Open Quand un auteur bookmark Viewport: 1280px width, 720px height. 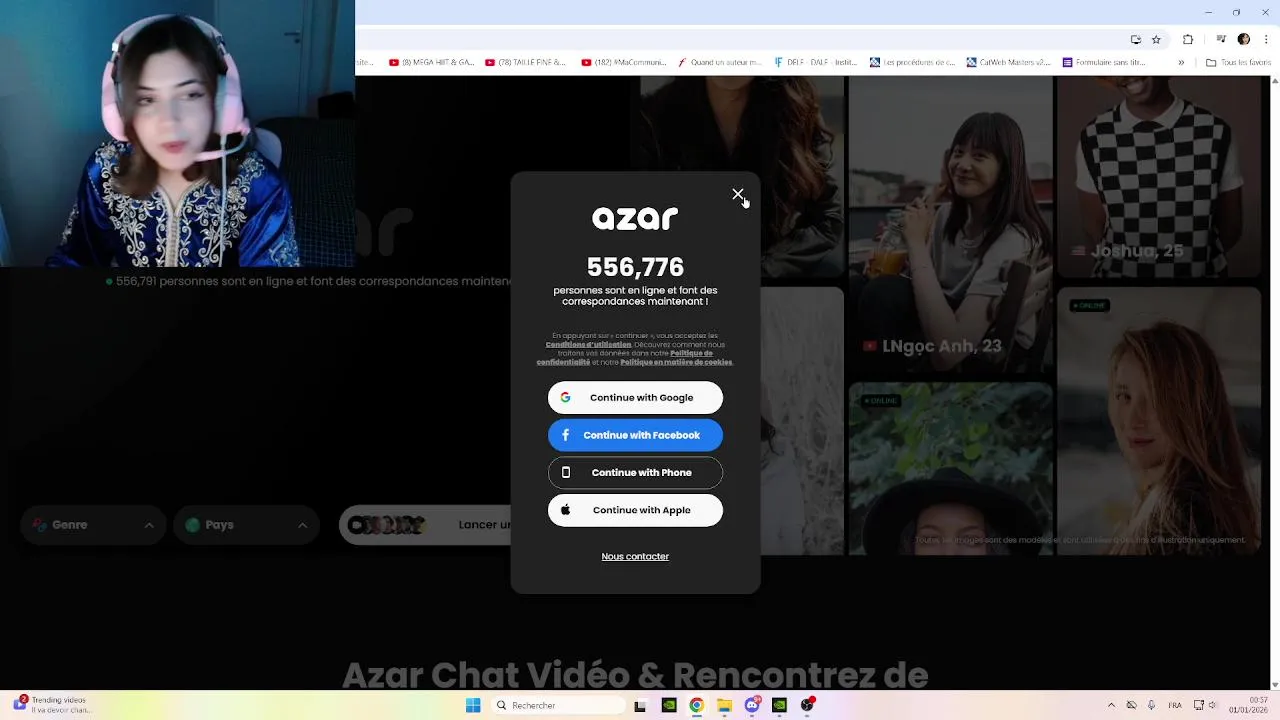[x=719, y=62]
